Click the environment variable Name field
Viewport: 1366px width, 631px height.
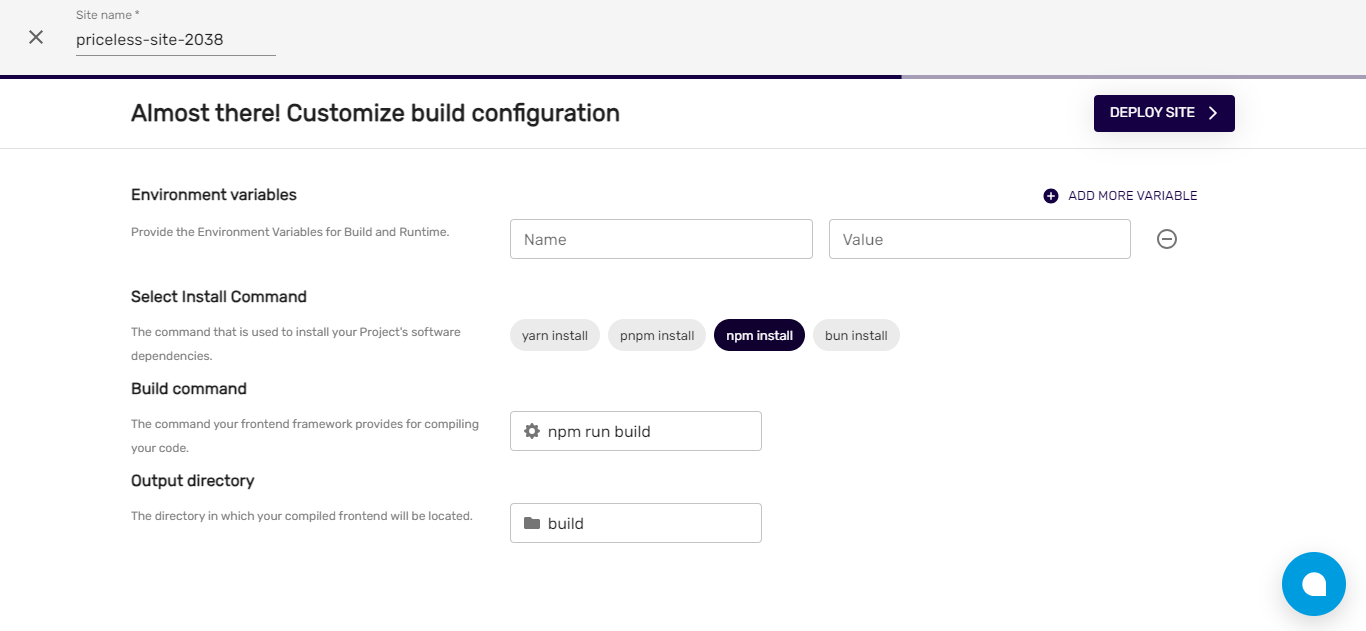coord(661,240)
